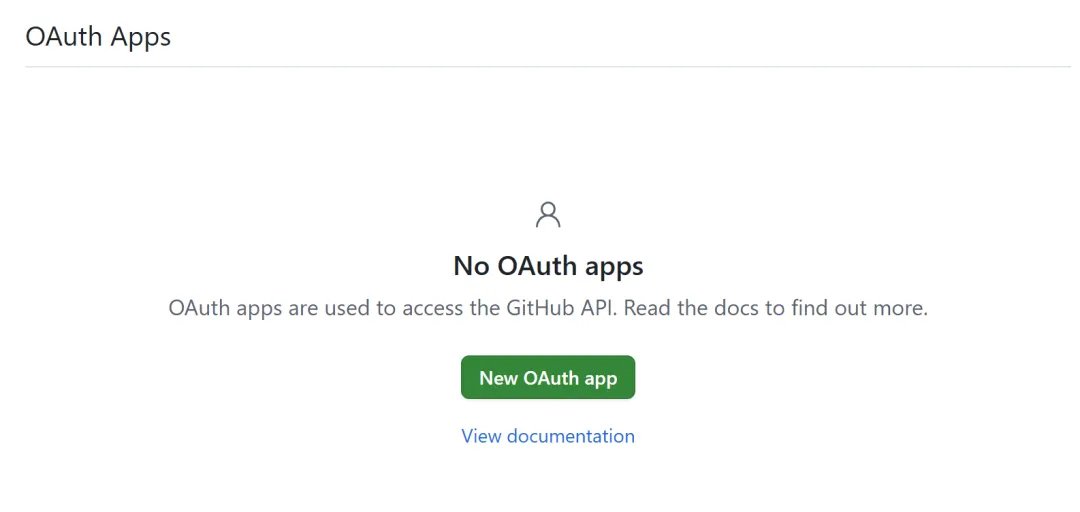Click the word "app" on the green button

coord(598,379)
